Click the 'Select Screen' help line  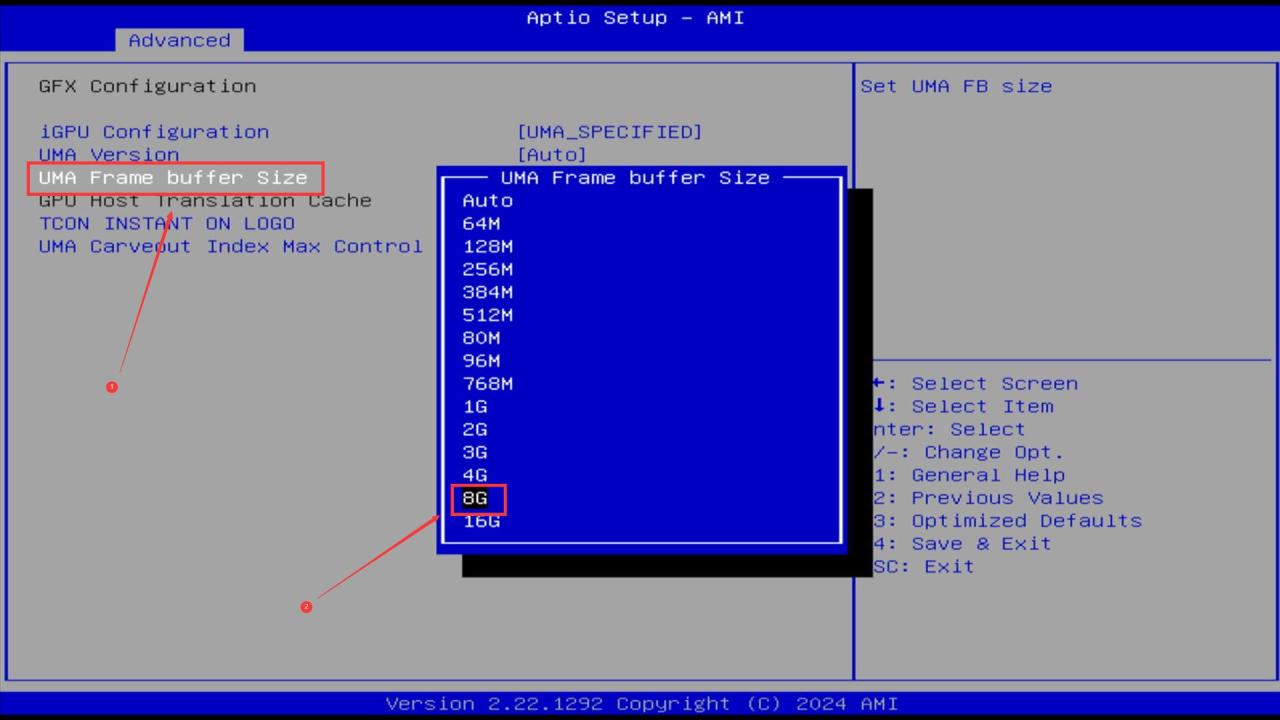pyautogui.click(x=975, y=384)
